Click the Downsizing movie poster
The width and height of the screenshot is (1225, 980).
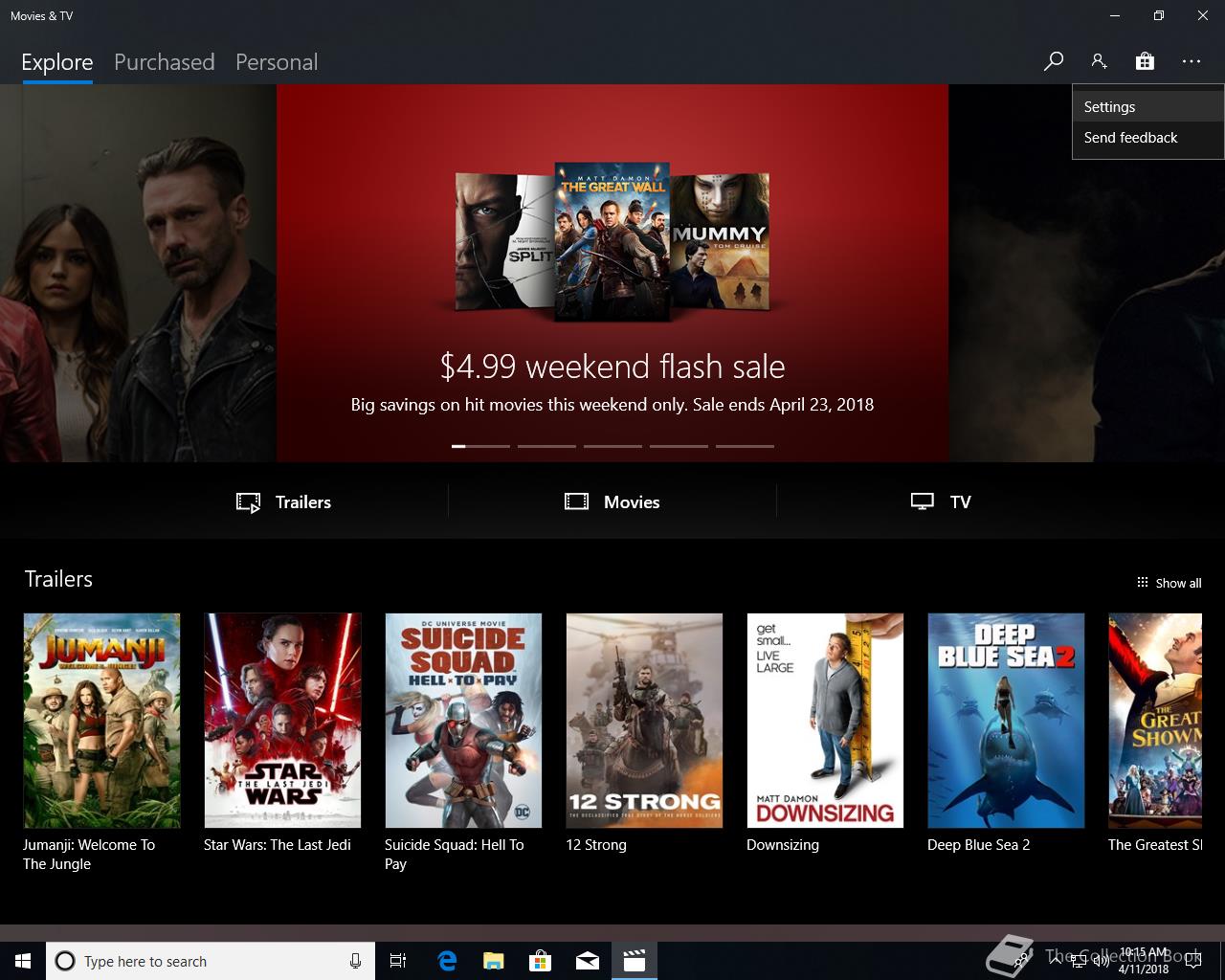pos(825,721)
